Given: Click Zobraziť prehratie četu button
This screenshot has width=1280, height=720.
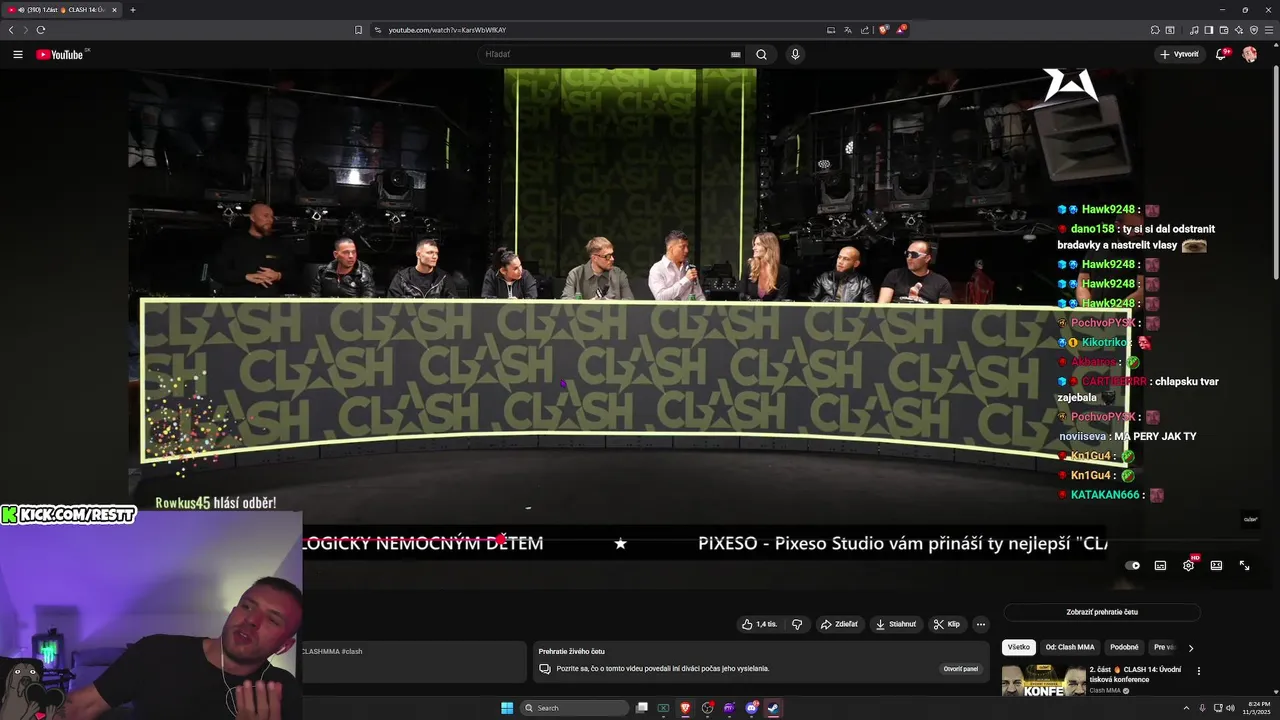Looking at the screenshot, I should 1102,612.
